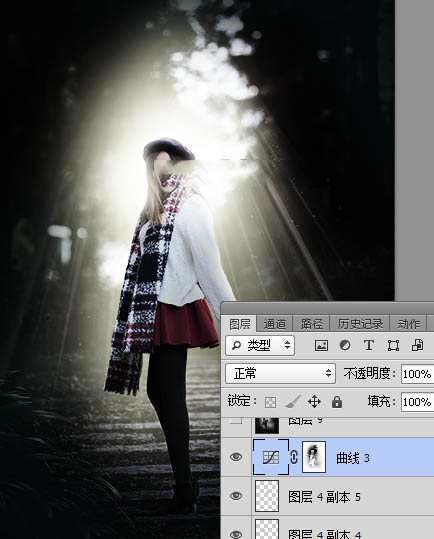Click the mask link icon of 曲线 3
434x539 pixels.
point(294,457)
